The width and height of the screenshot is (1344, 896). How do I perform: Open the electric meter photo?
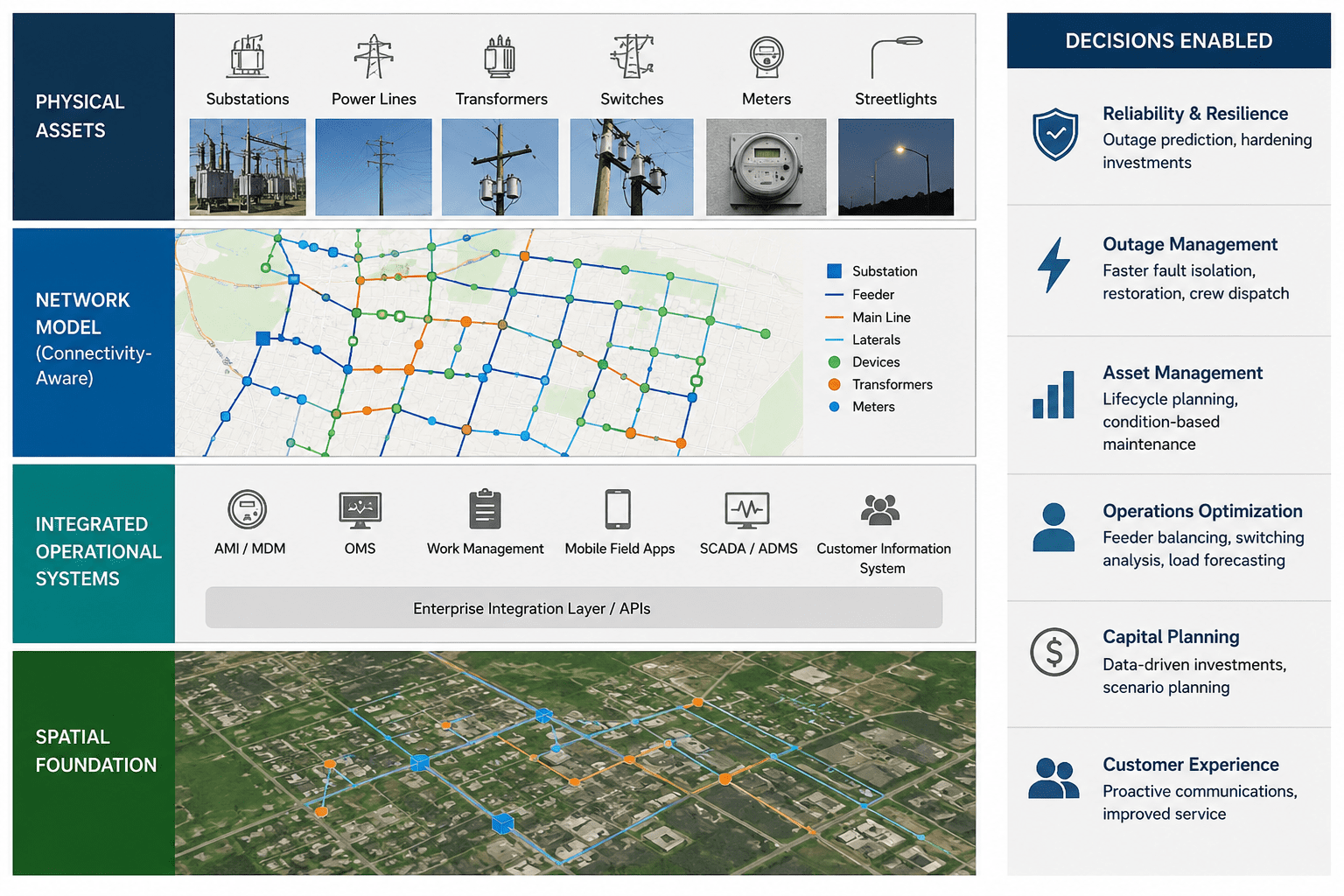pyautogui.click(x=766, y=167)
